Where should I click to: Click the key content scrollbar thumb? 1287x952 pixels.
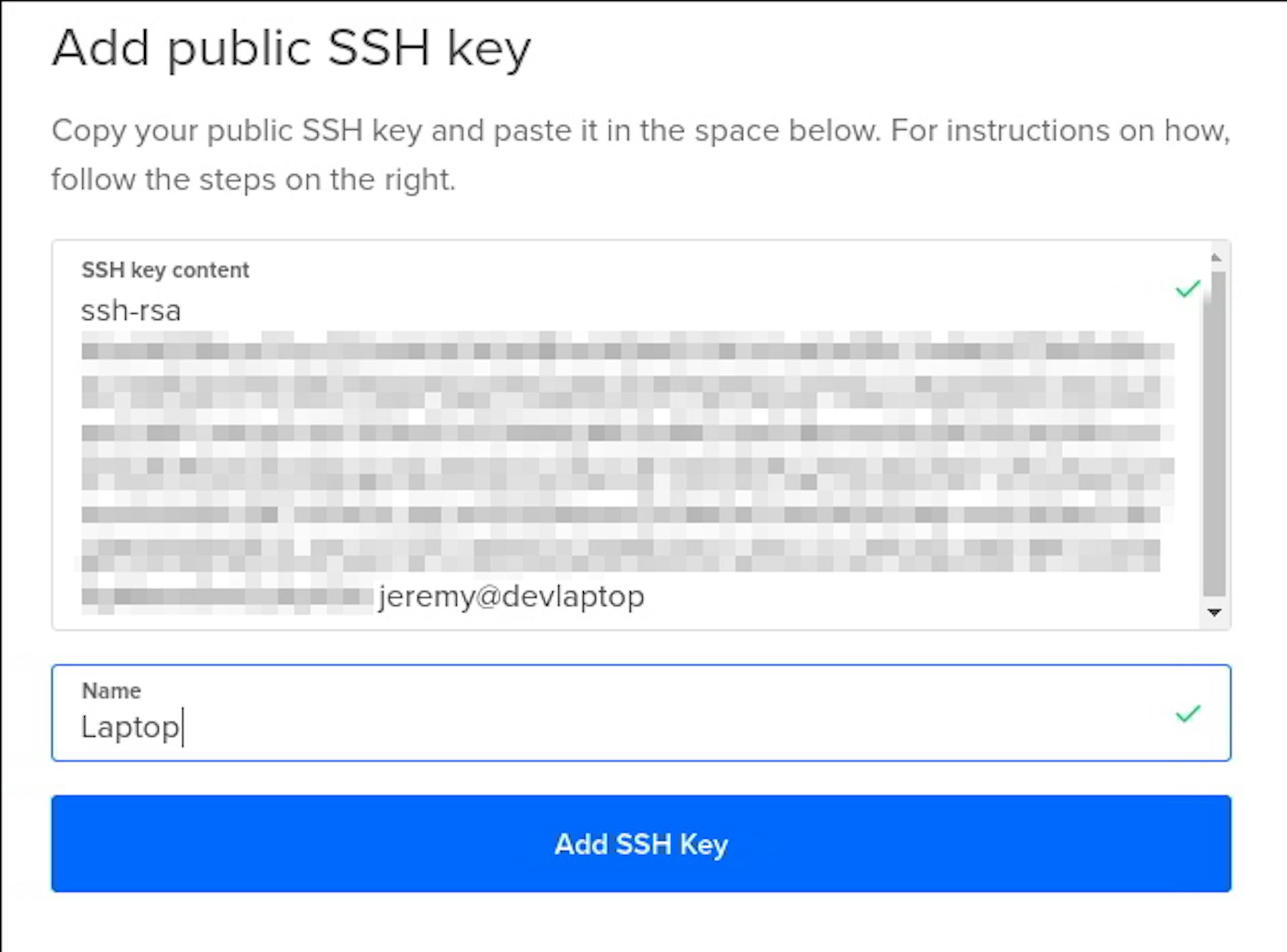pyautogui.click(x=1214, y=434)
